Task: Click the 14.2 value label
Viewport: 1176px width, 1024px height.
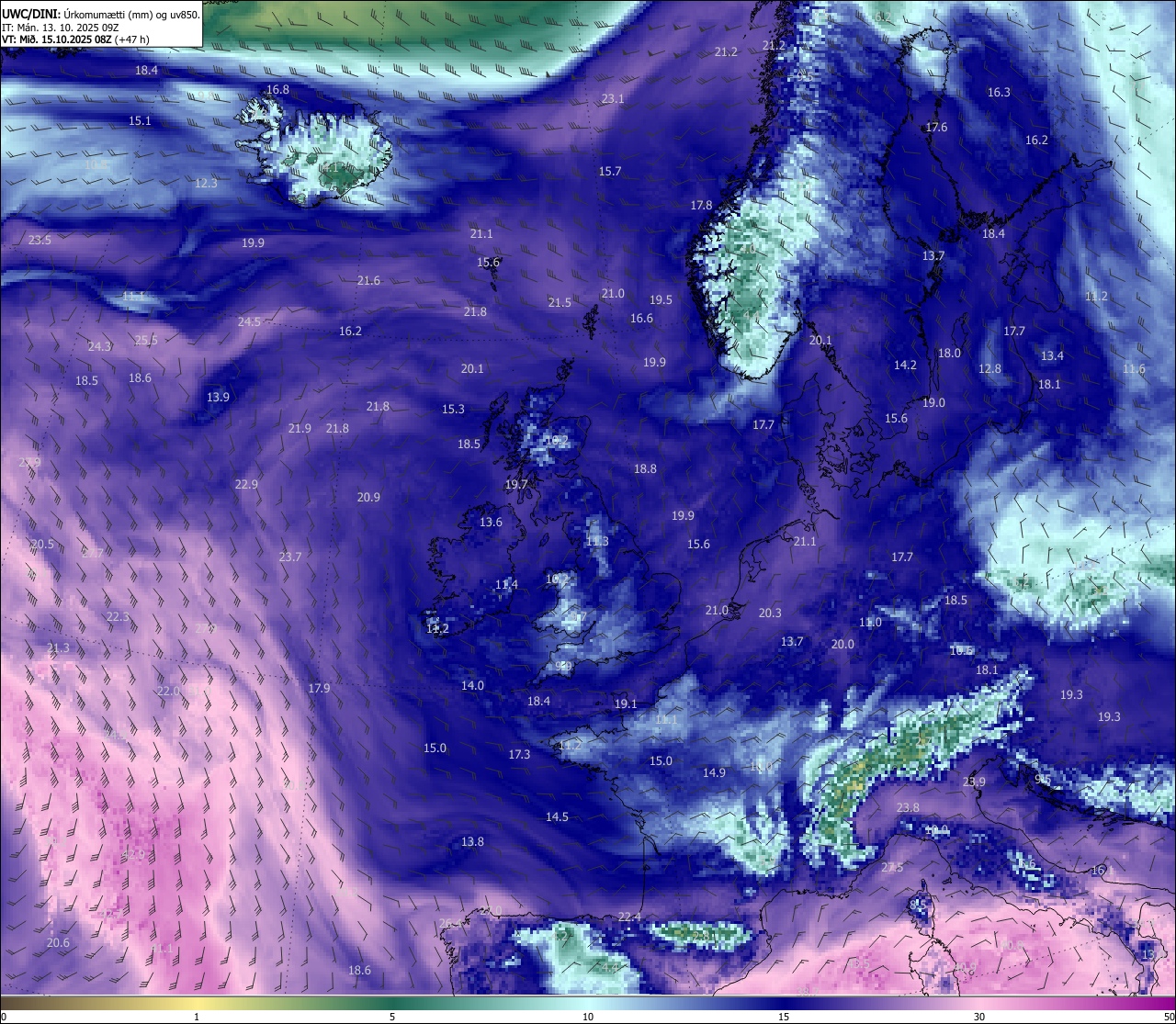Action: coord(905,366)
